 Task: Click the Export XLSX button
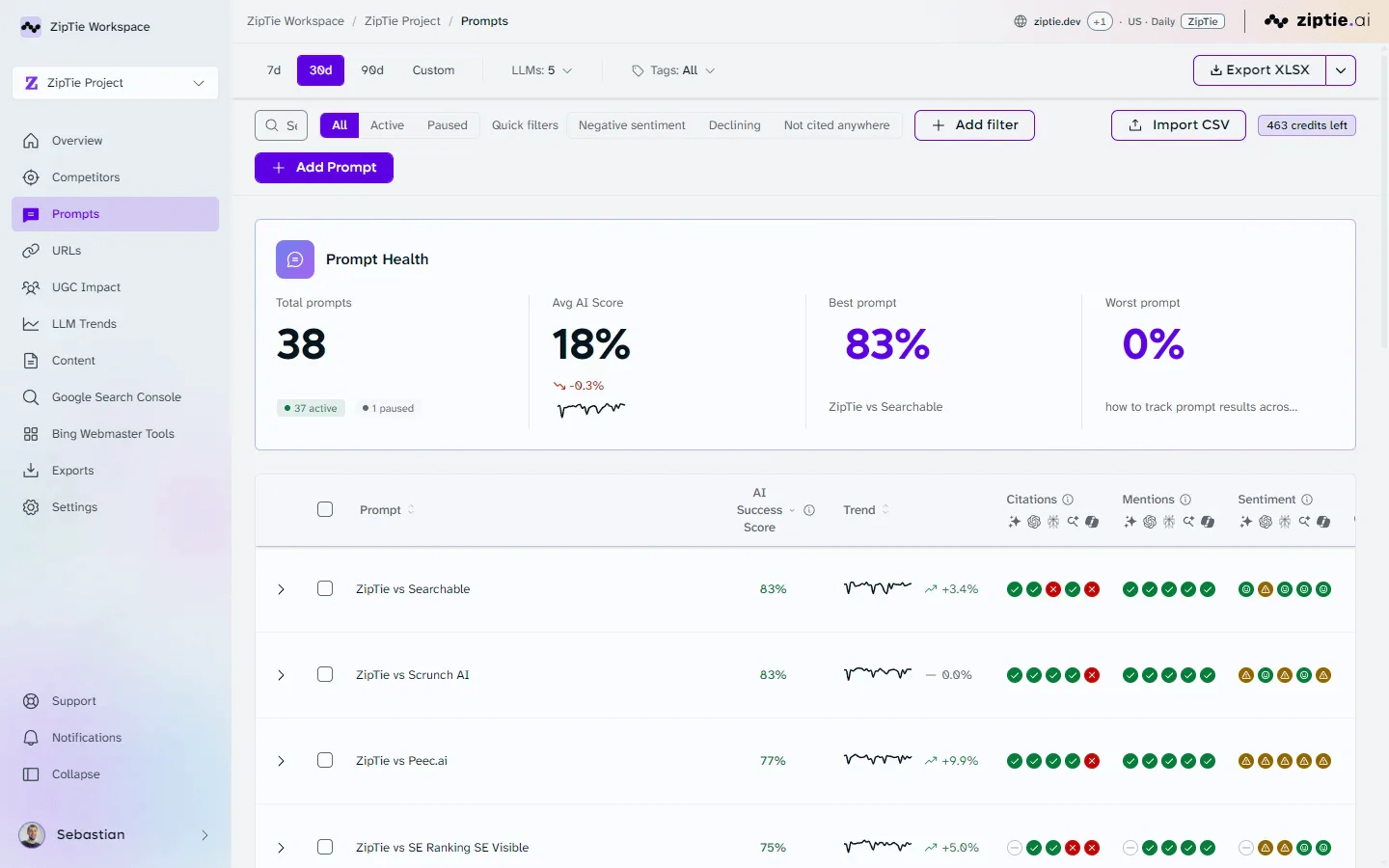click(x=1260, y=70)
